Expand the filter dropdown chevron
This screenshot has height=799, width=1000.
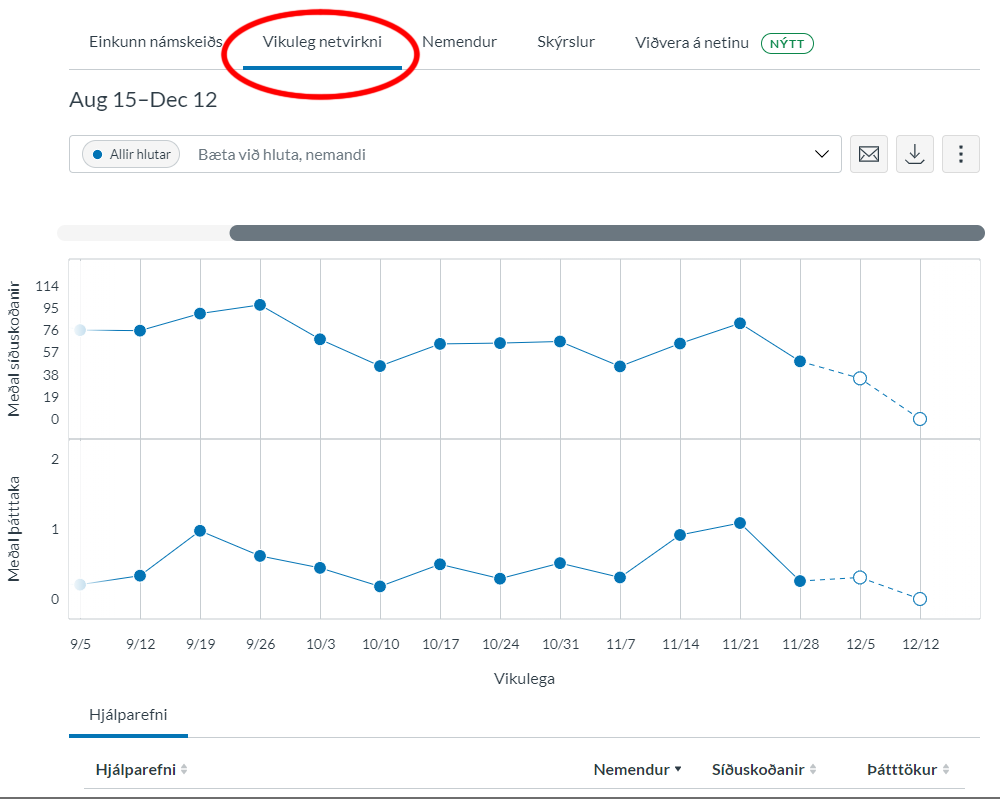pyautogui.click(x=822, y=154)
